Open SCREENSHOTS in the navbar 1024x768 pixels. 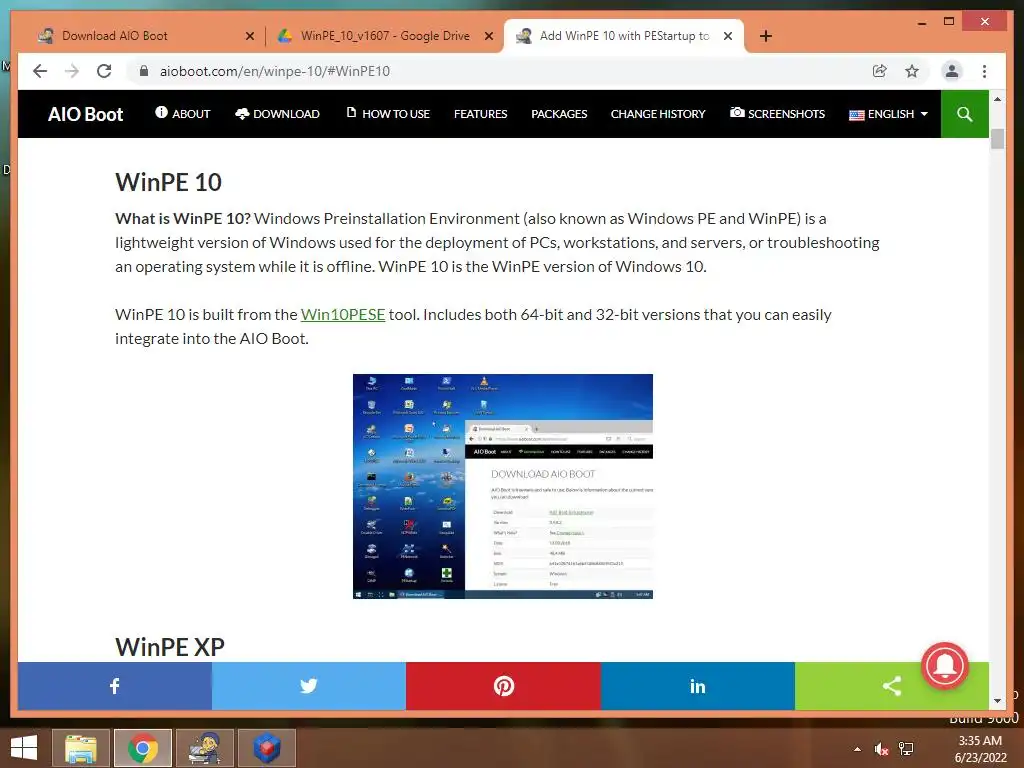tap(777, 114)
